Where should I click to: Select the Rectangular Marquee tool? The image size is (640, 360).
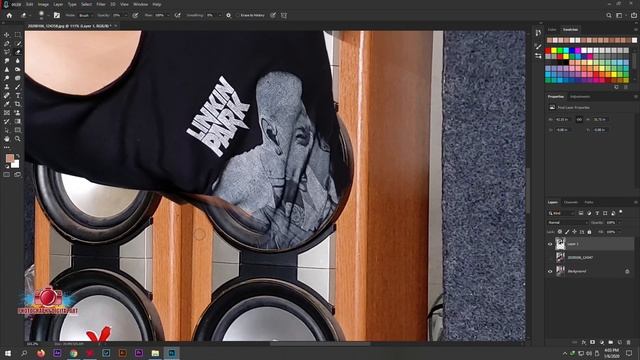point(18,35)
